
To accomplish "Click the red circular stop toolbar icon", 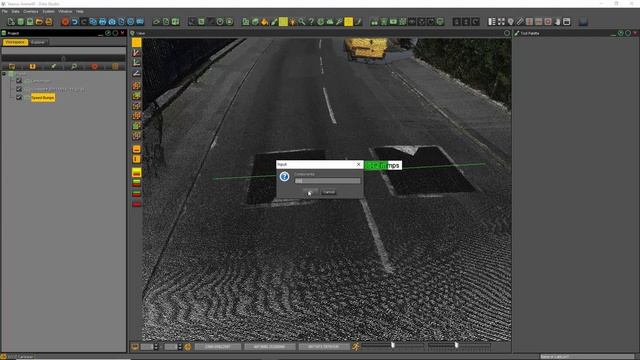I will click(65, 22).
